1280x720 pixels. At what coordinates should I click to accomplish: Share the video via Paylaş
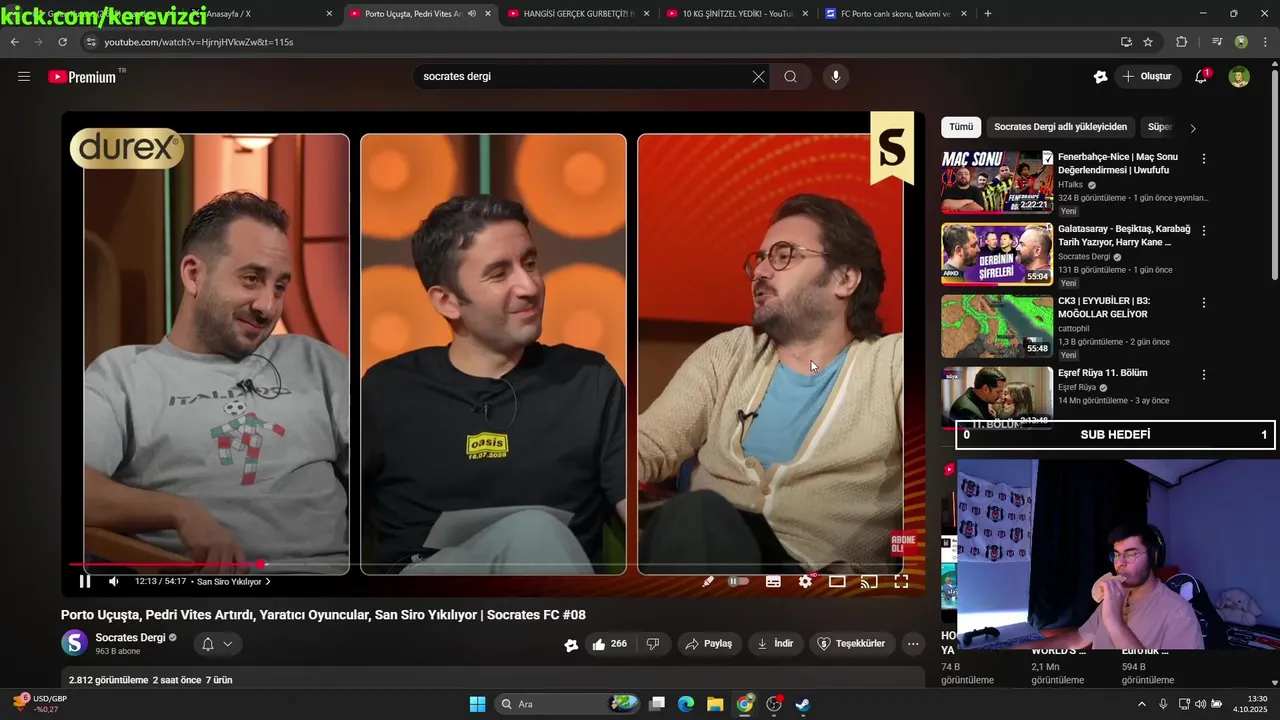tap(708, 644)
